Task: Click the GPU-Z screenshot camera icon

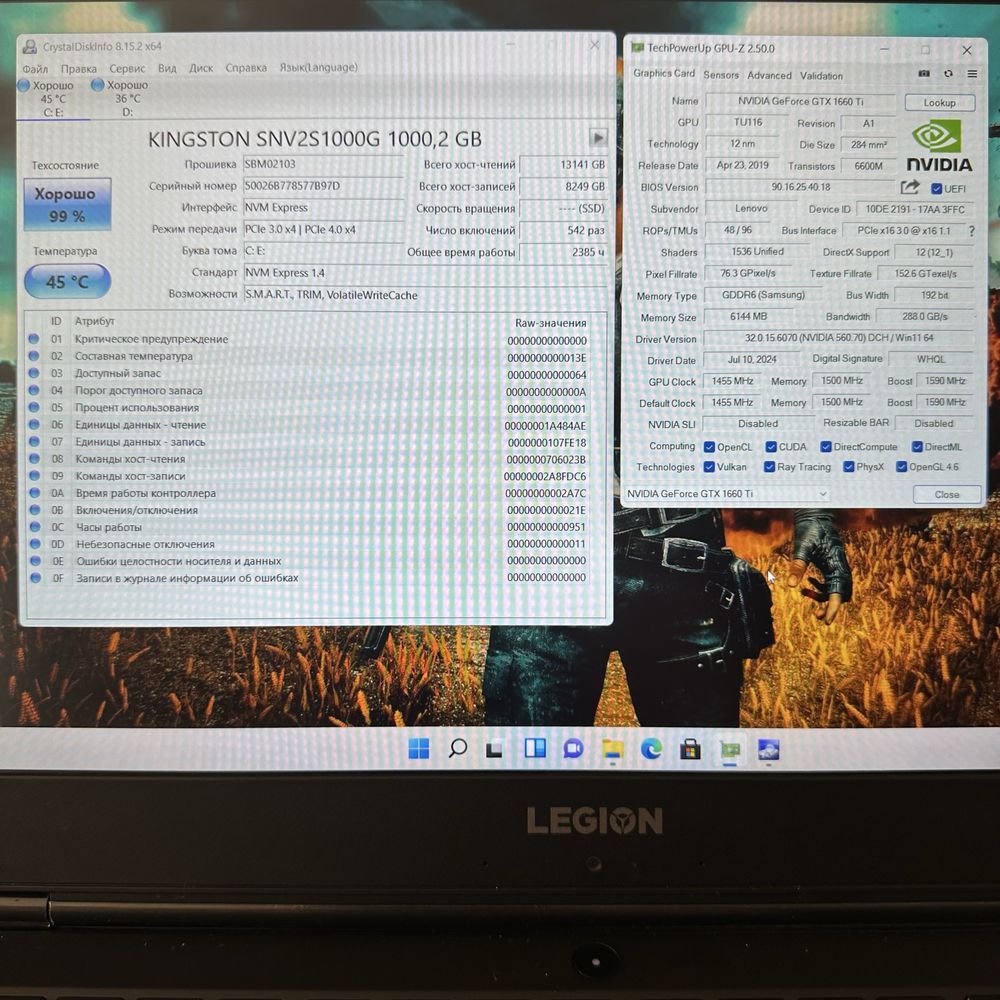Action: (x=923, y=74)
